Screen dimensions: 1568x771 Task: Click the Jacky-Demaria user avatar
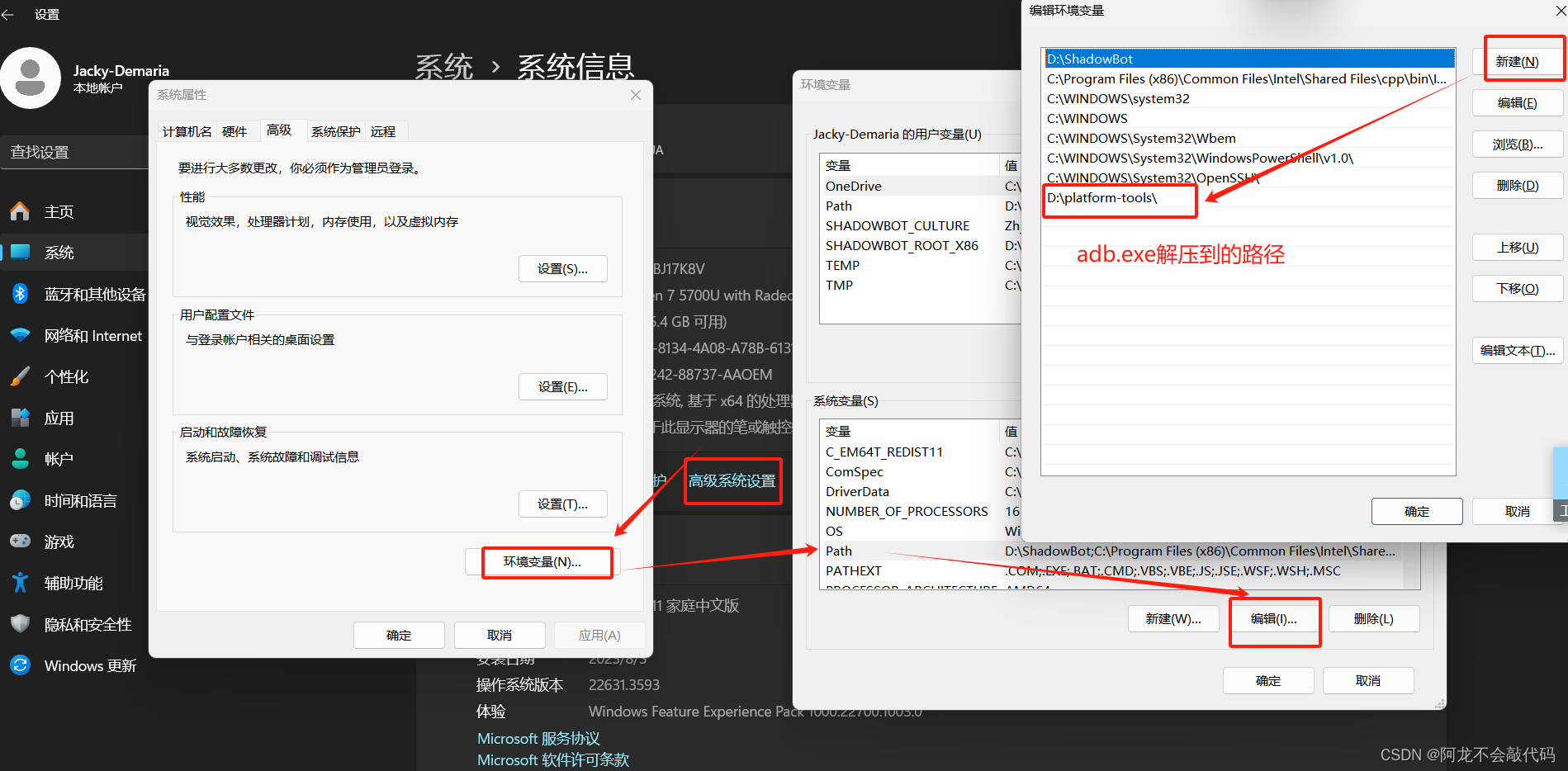coord(31,78)
